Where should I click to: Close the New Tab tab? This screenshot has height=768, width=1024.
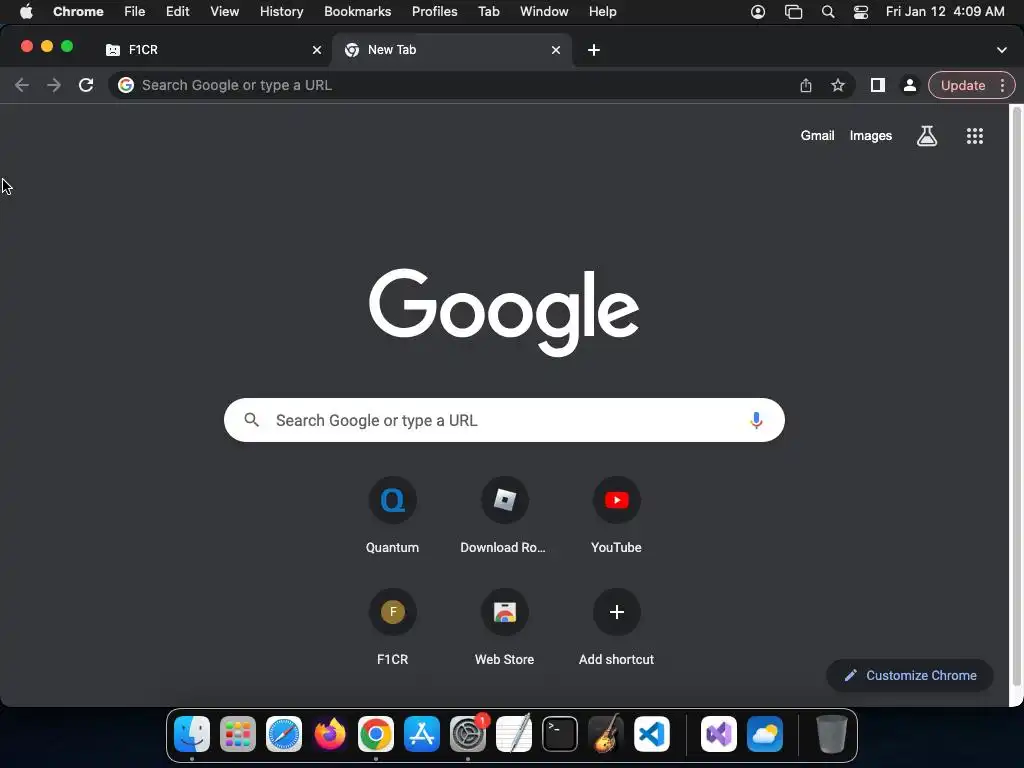click(556, 50)
